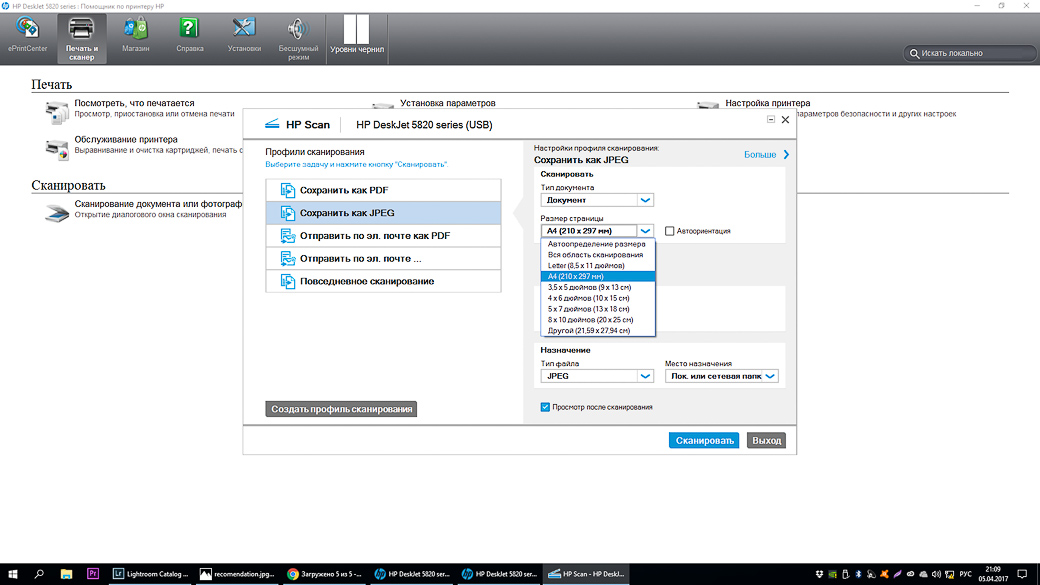Choose 3,5 x 5 дюймов (9 x 13 см)
The width and height of the screenshot is (1040, 585).
point(598,287)
